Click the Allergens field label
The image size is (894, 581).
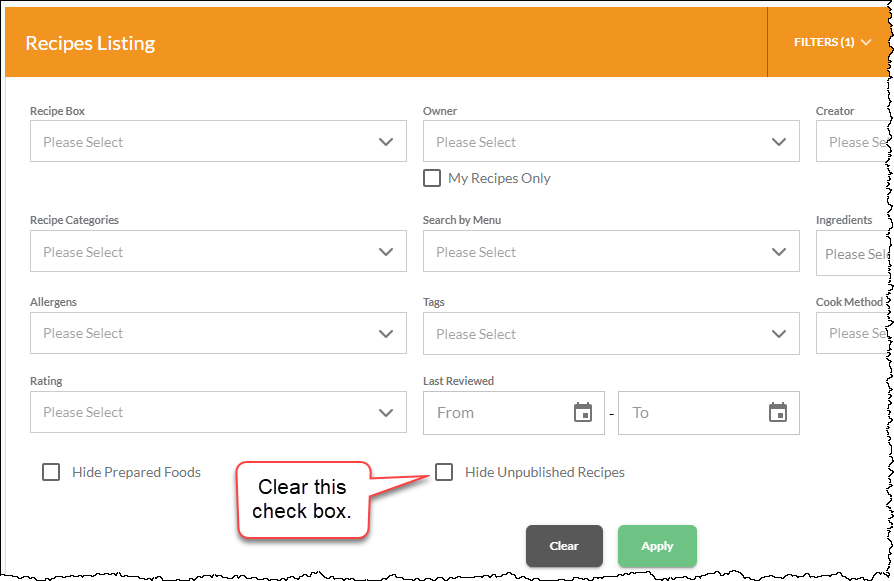(54, 302)
